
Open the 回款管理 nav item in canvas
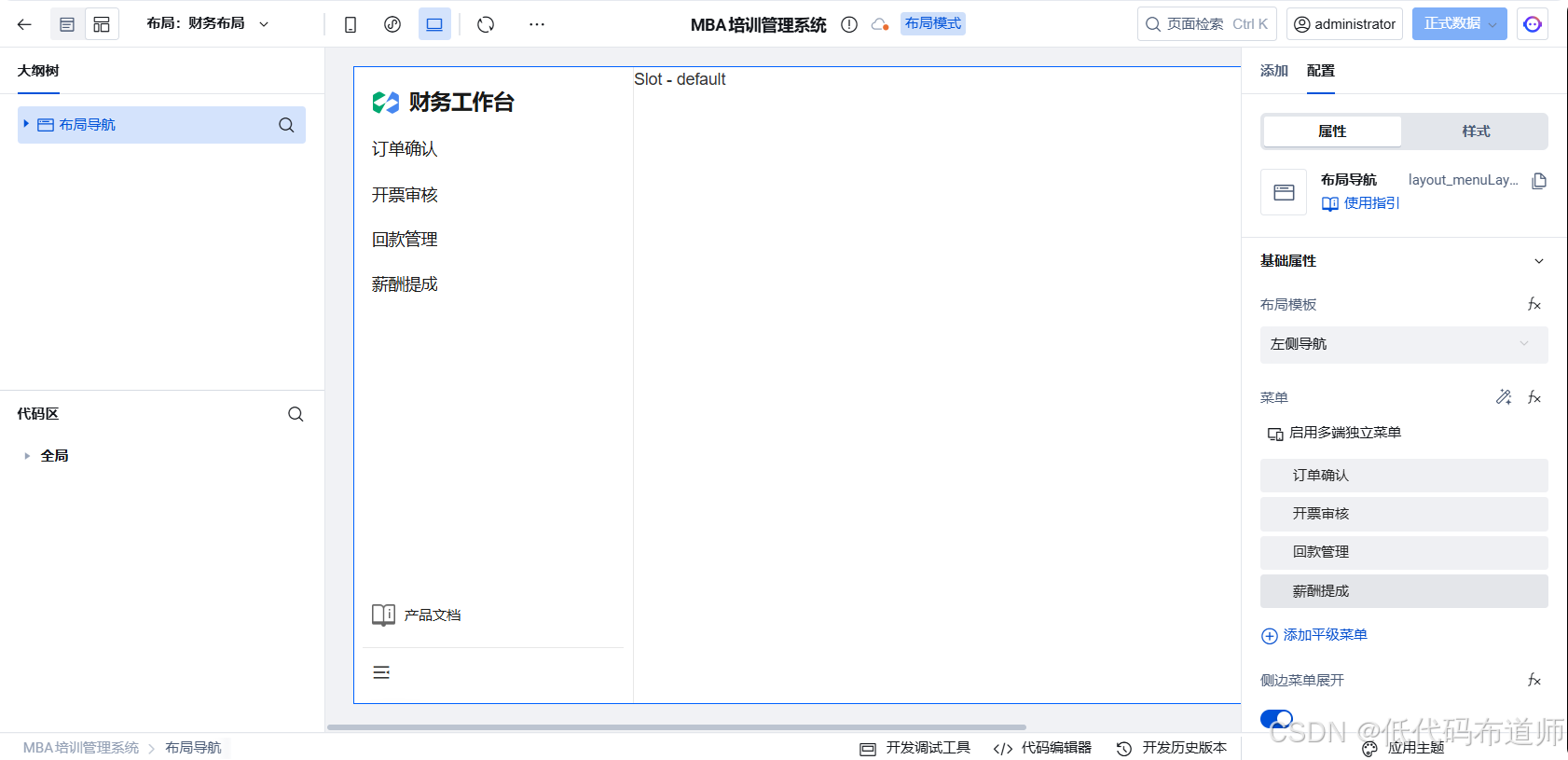tap(405, 240)
